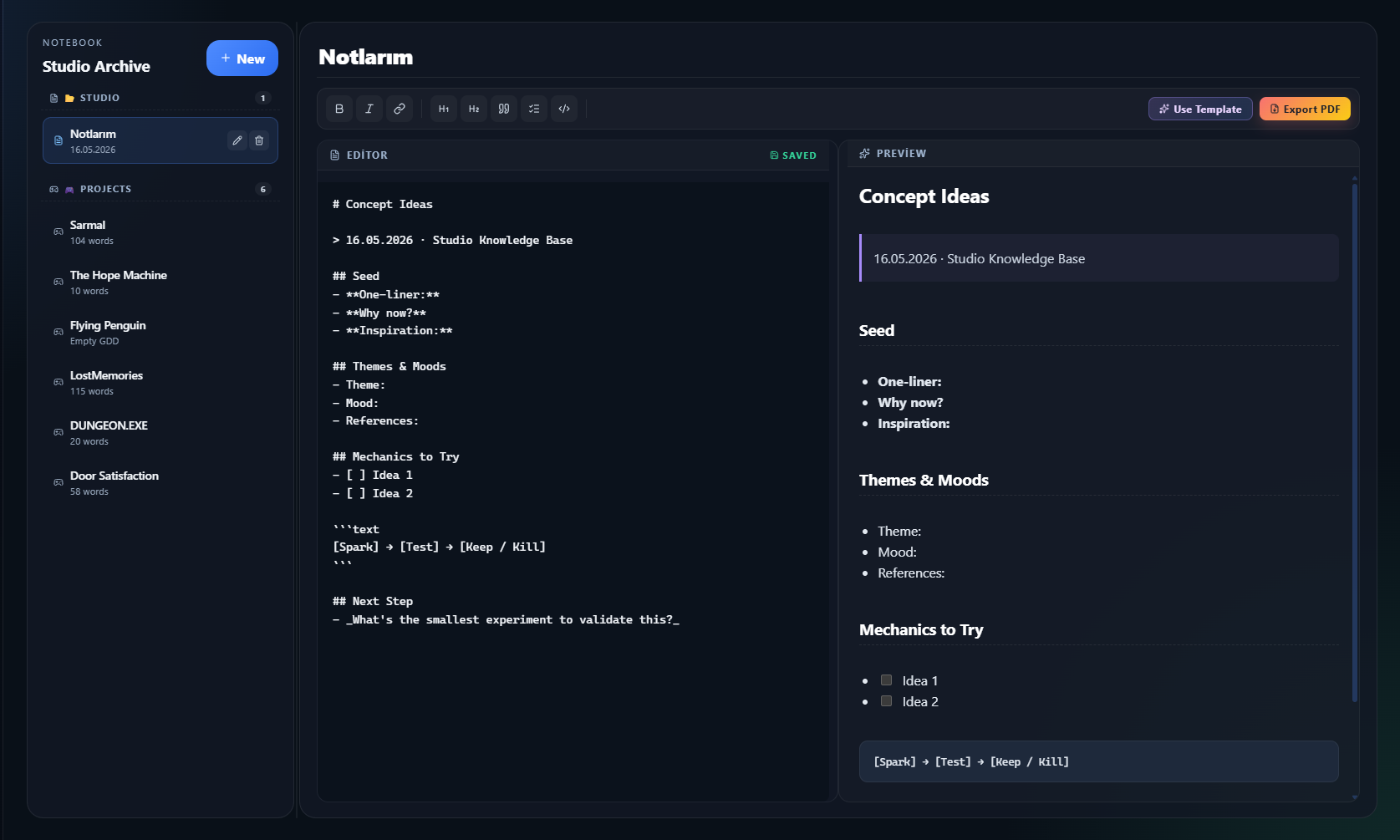
Task: Apply italic formatting
Action: point(369,109)
